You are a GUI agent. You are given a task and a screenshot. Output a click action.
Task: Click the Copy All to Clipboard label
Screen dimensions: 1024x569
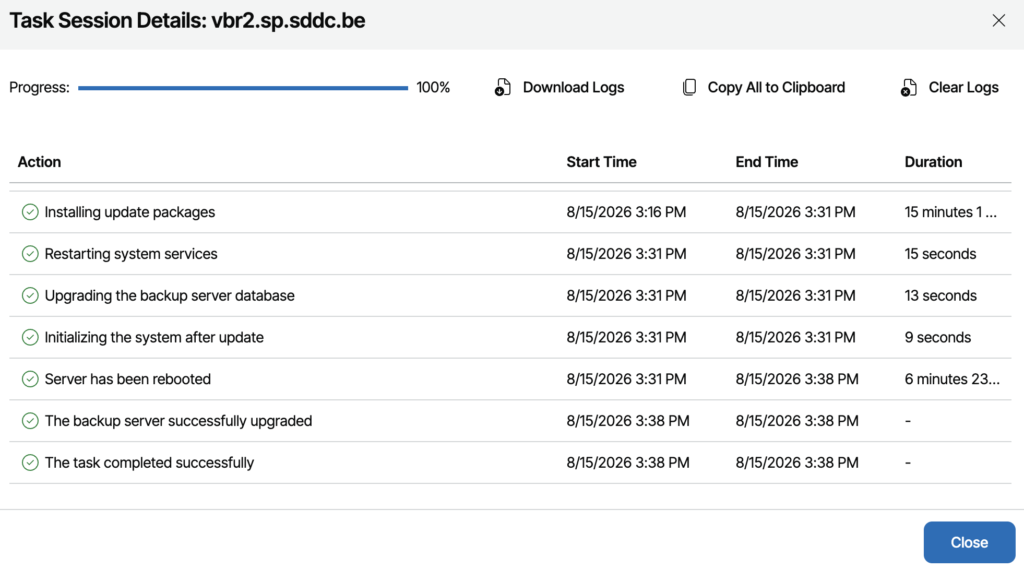tap(776, 88)
